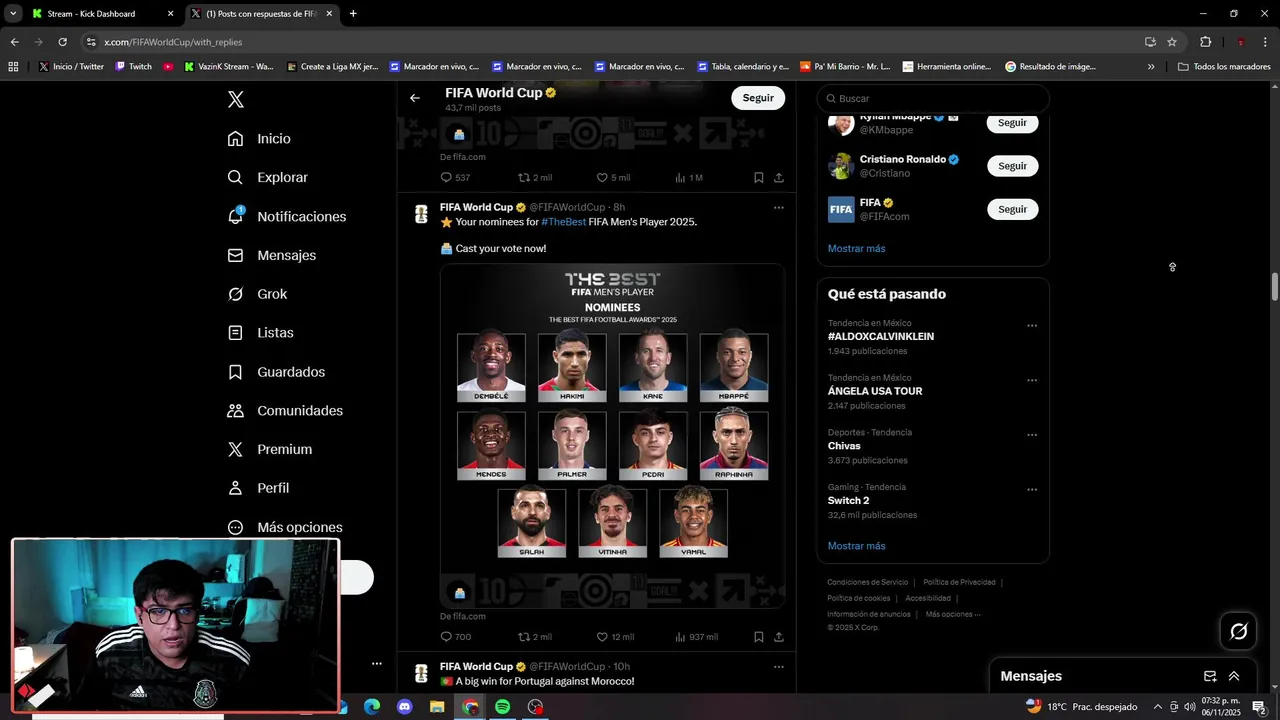1280x720 pixels.
Task: Open The Best nominees image
Action: (612, 435)
